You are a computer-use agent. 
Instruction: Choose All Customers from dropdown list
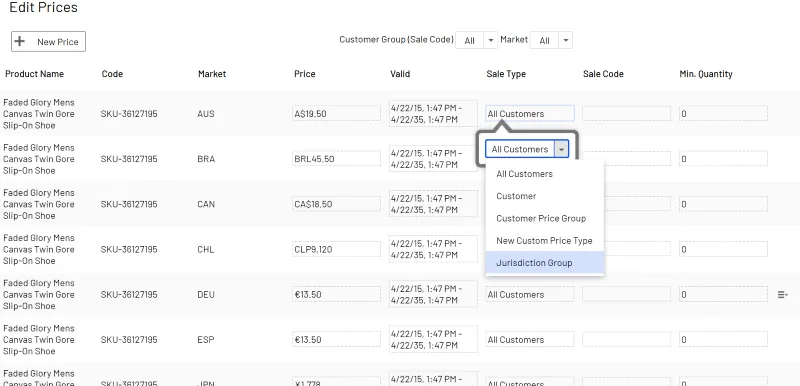(544, 174)
